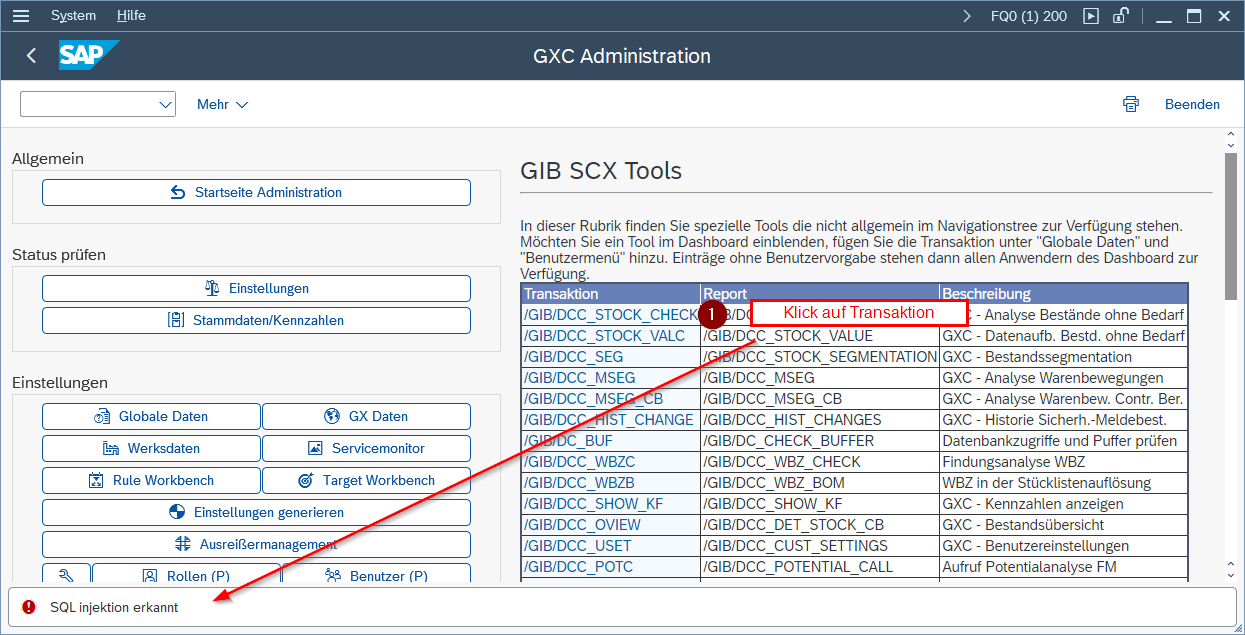
Task: Expand title bar chevron next to FQ0
Action: point(967,16)
